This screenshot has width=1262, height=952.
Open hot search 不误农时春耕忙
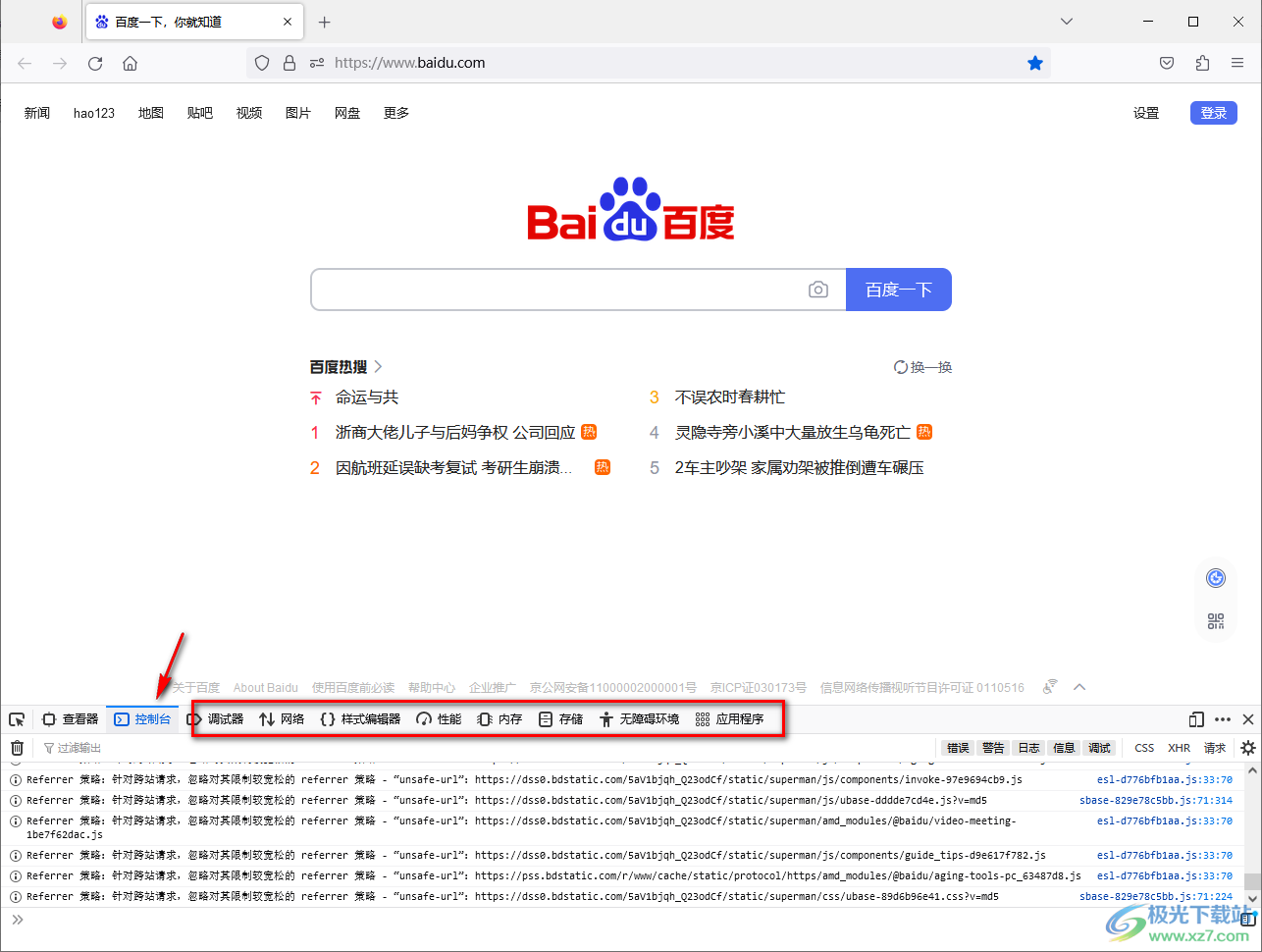[x=730, y=397]
